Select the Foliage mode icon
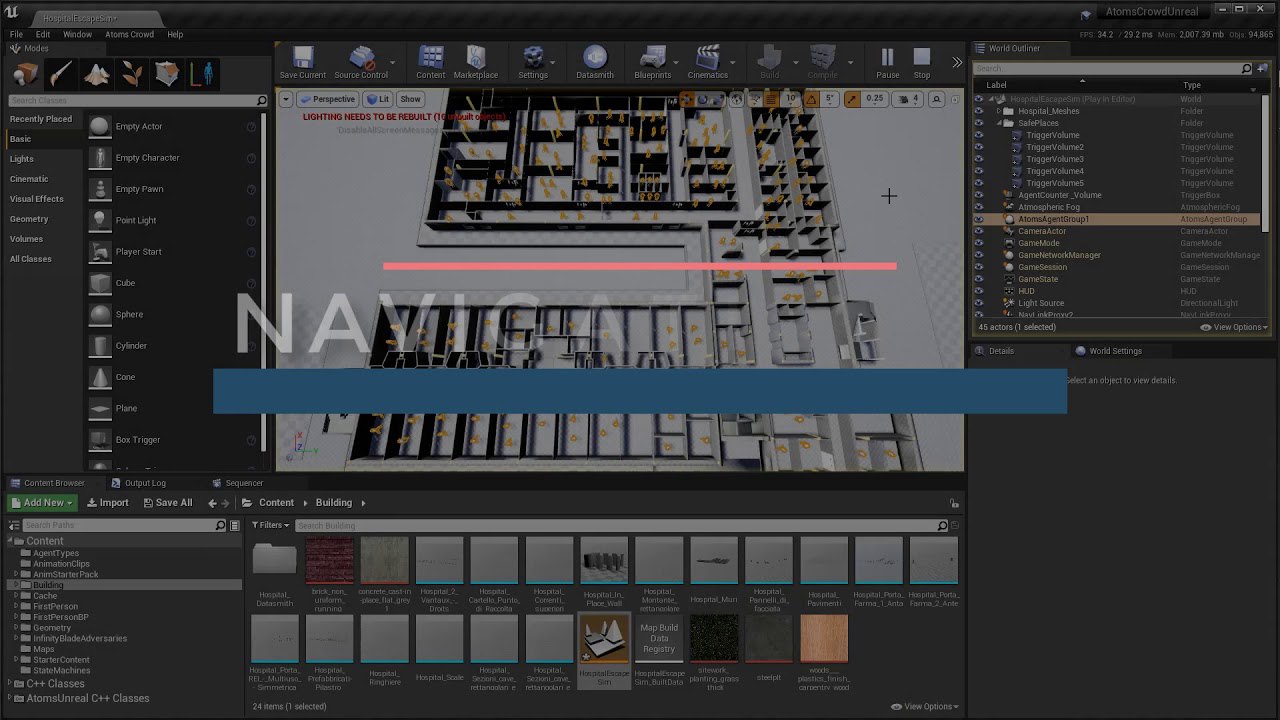This screenshot has width=1280, height=720. pyautogui.click(x=132, y=74)
